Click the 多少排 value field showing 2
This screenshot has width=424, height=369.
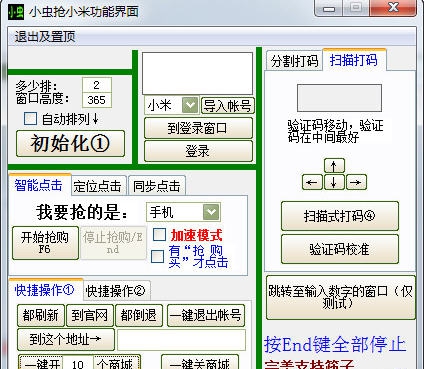(97, 85)
